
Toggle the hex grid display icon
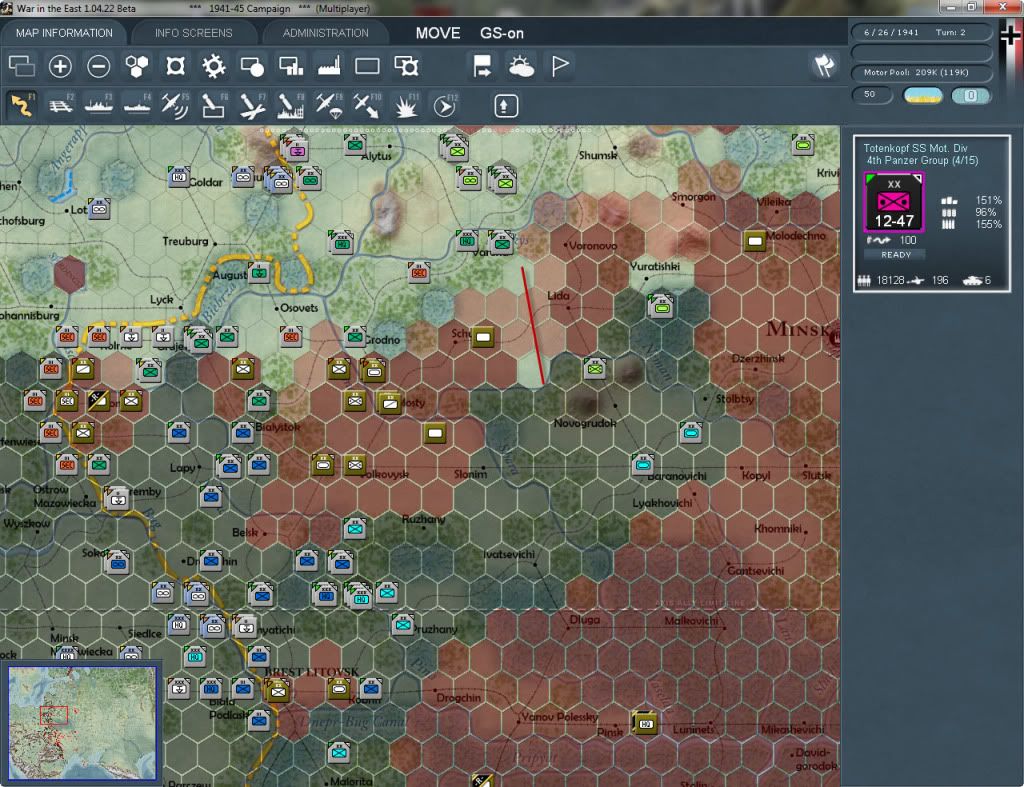click(136, 66)
